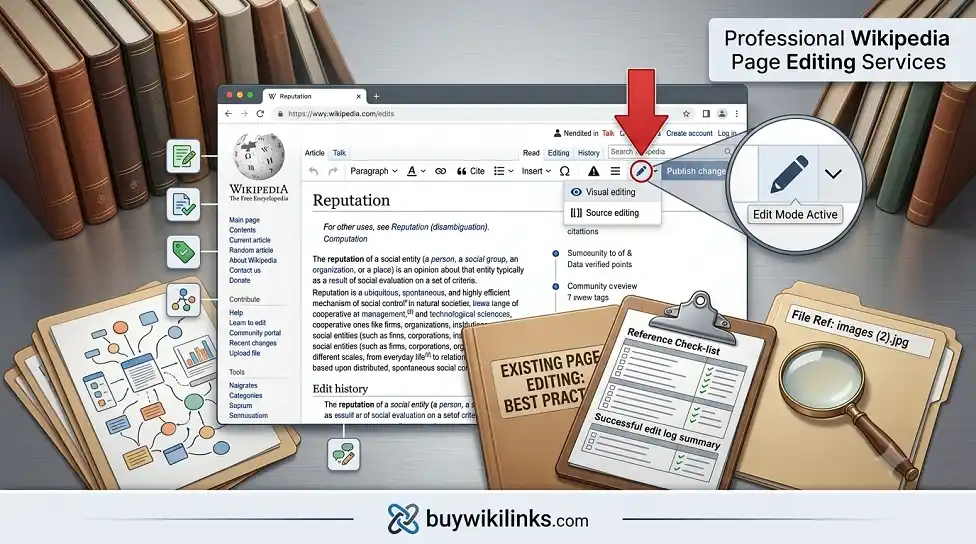Open page options hamburger icon
Image resolution: width=976 pixels, height=544 pixels.
click(615, 171)
